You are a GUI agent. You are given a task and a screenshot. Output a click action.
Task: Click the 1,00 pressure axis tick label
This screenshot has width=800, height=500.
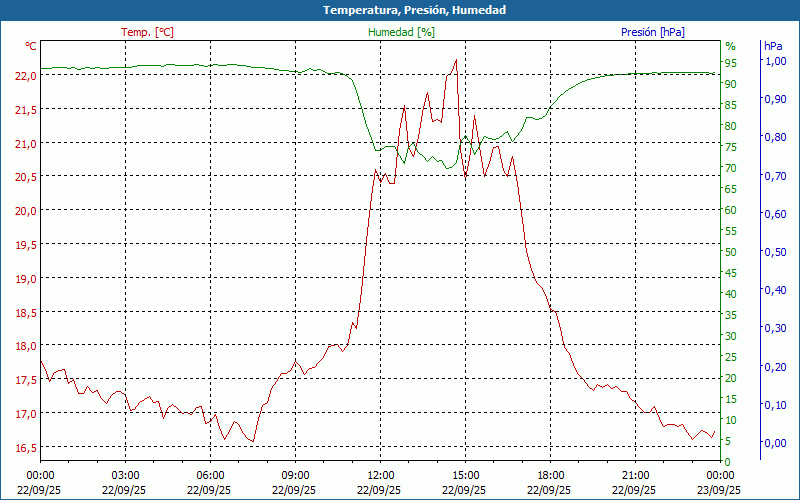click(774, 61)
